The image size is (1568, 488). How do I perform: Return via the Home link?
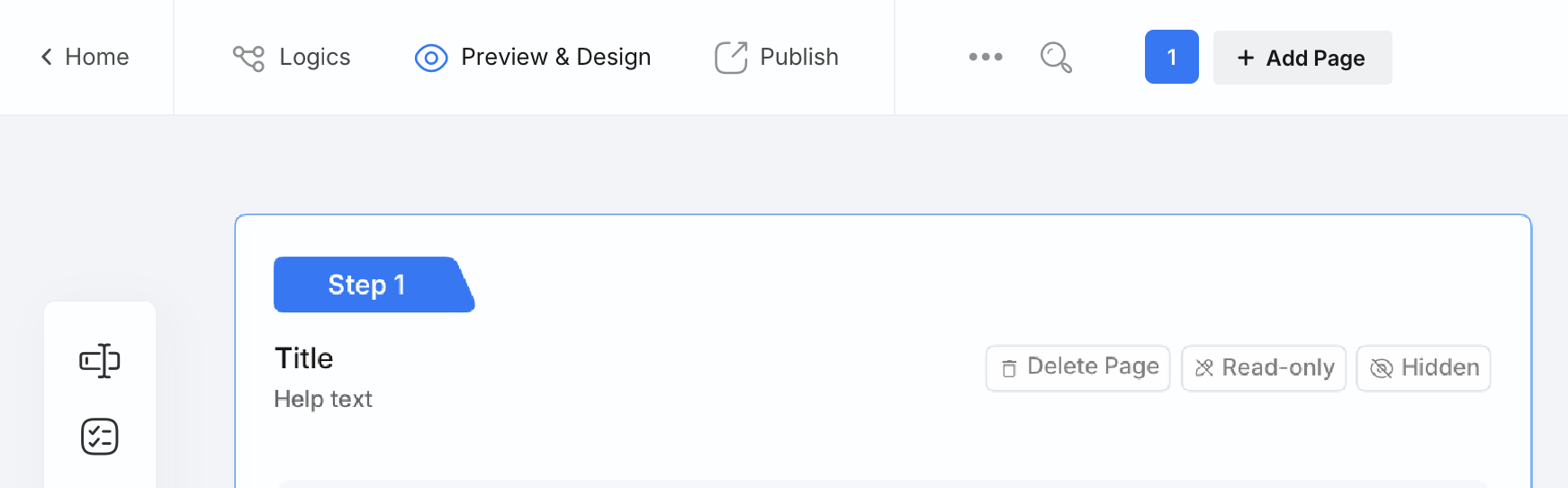coord(97,57)
